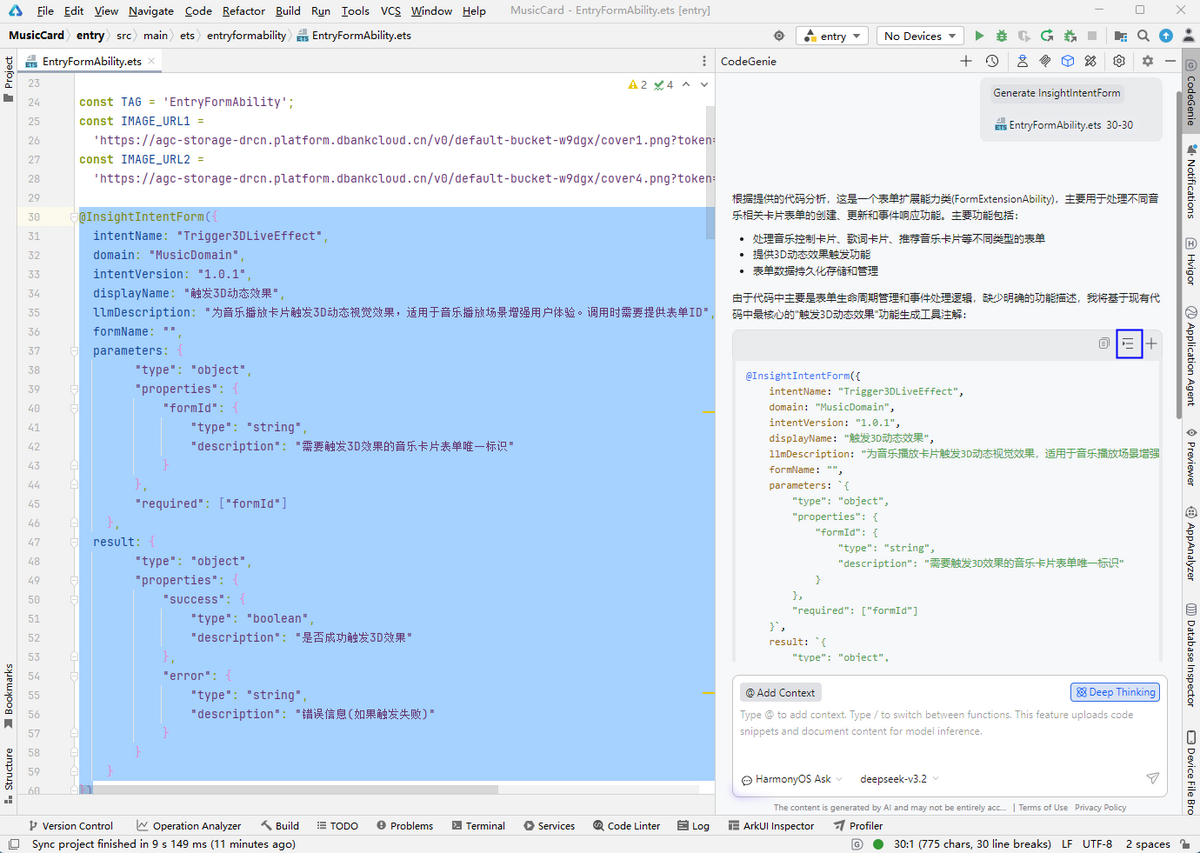
Task: Click the Add Context button
Action: tap(780, 692)
